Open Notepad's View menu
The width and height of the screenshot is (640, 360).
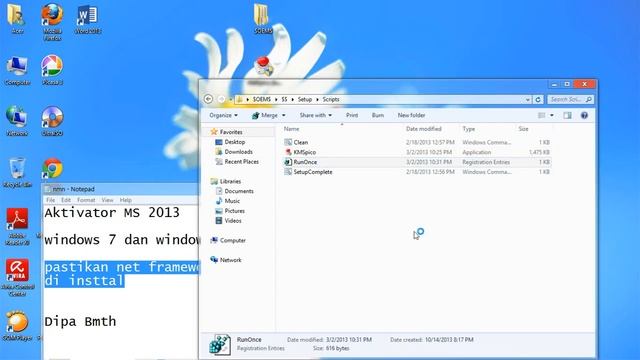[x=107, y=200]
